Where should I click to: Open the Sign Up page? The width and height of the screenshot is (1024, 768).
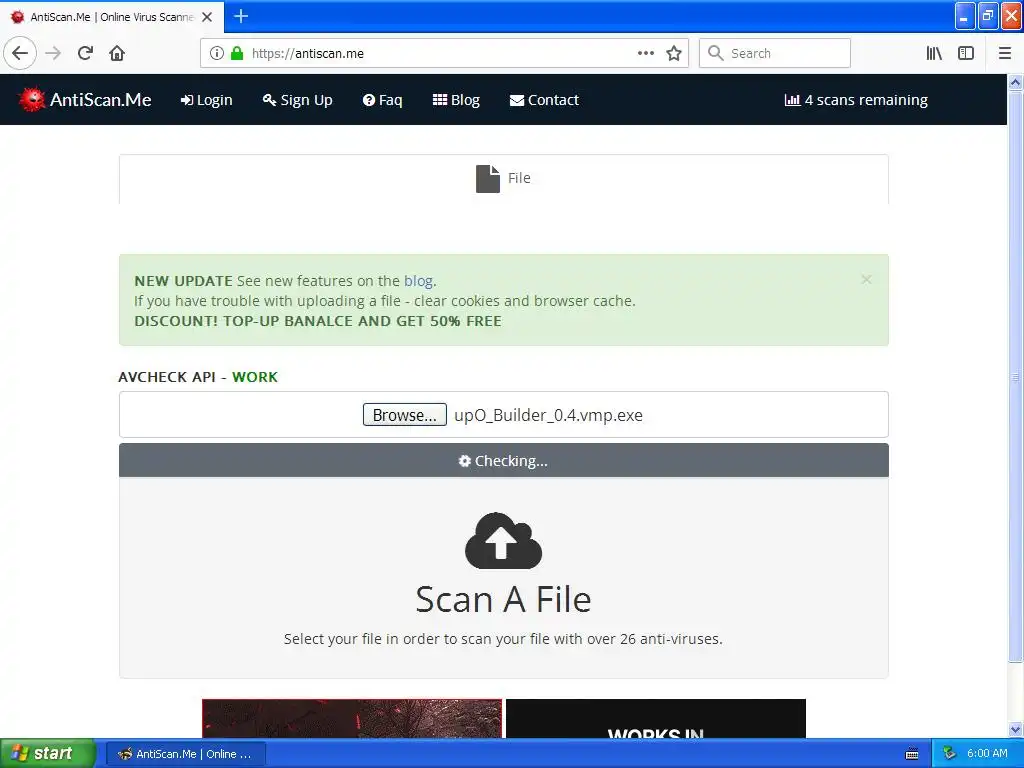[x=298, y=100]
